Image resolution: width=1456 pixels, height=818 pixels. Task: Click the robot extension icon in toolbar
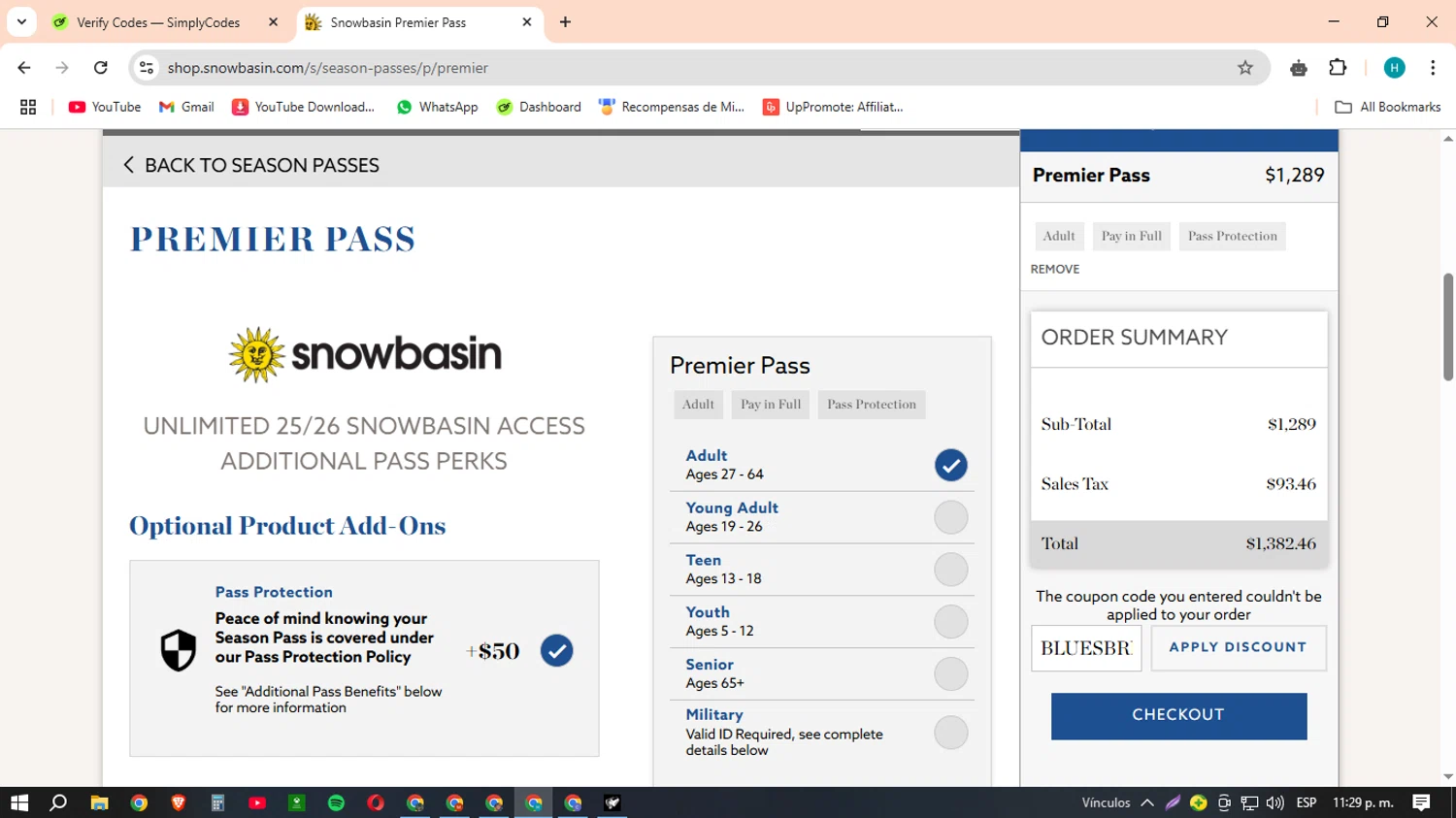(1299, 68)
